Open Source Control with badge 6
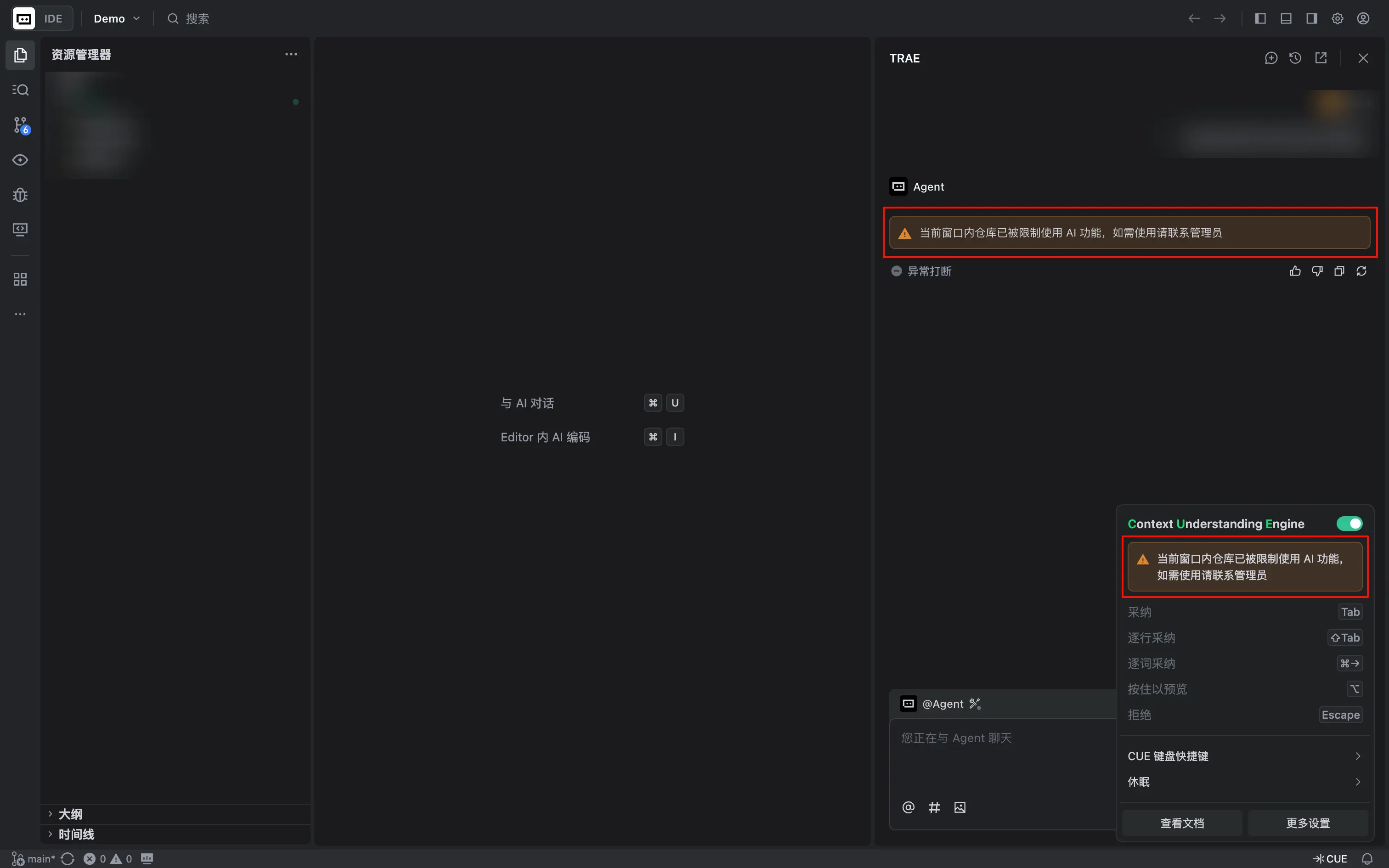1389x868 pixels. tap(21, 125)
